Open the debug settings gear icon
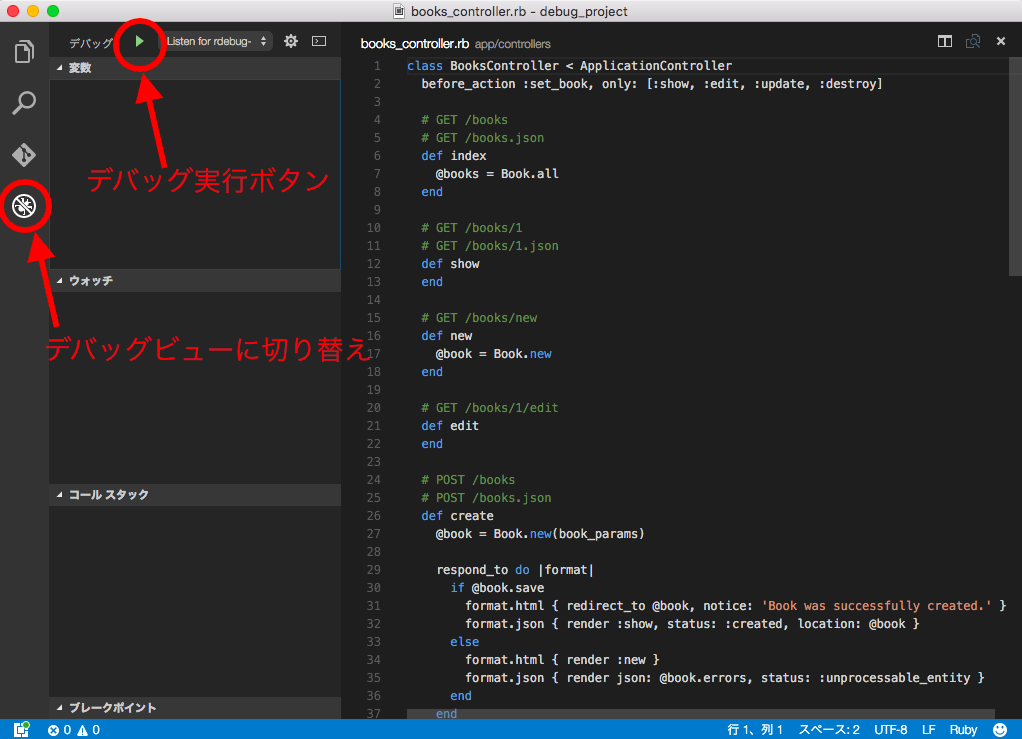Viewport: 1022px width, 739px height. (x=289, y=41)
